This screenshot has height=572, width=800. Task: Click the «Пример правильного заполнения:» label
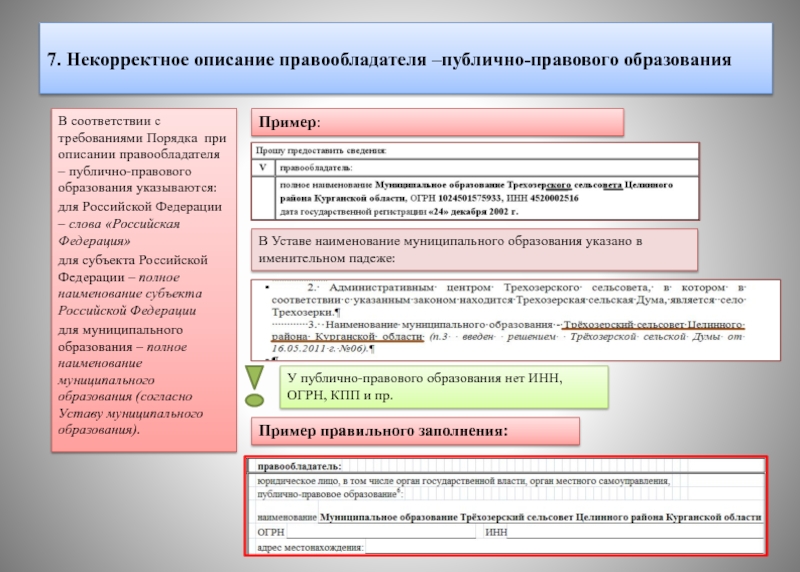click(x=414, y=431)
